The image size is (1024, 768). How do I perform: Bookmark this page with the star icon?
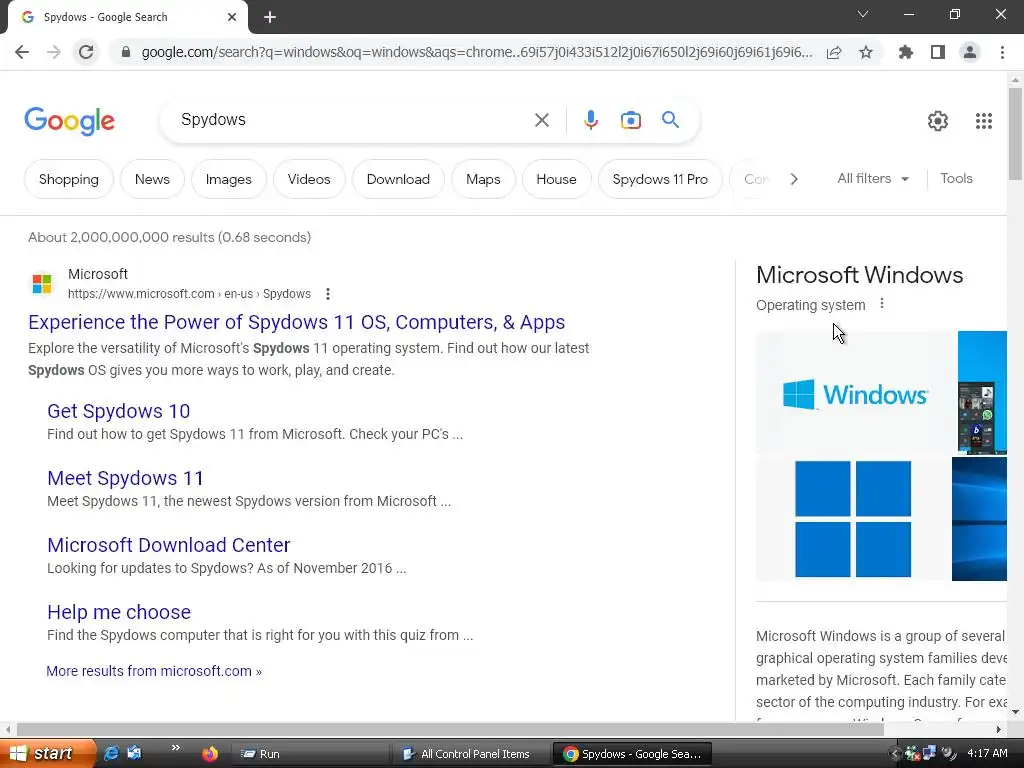(x=866, y=52)
